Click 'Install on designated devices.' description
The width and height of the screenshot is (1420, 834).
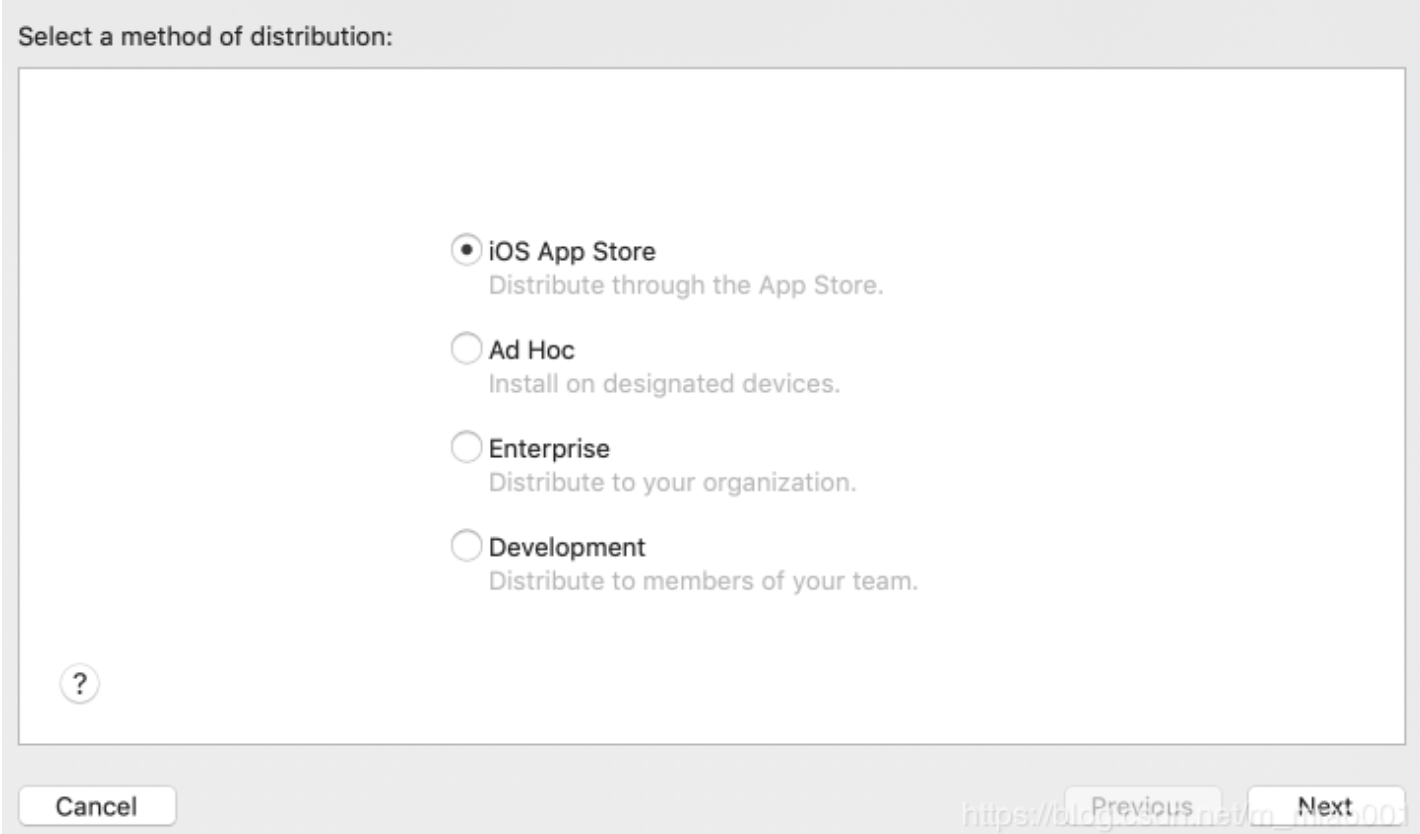coord(663,383)
